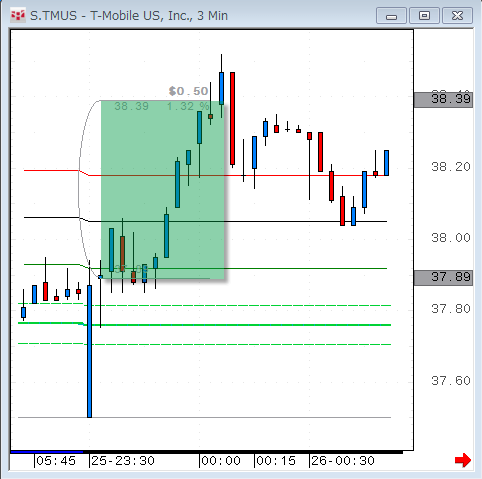
Task: Click the 38.20 price scale label
Action: [451, 167]
